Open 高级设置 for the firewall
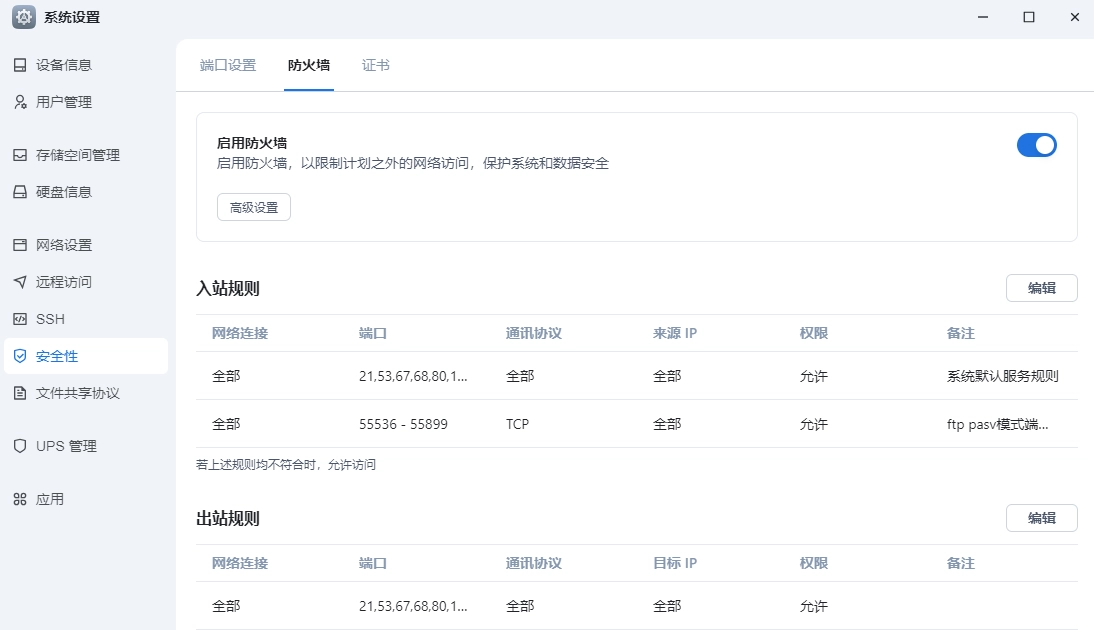Image resolution: width=1094 pixels, height=630 pixels. [x=253, y=207]
